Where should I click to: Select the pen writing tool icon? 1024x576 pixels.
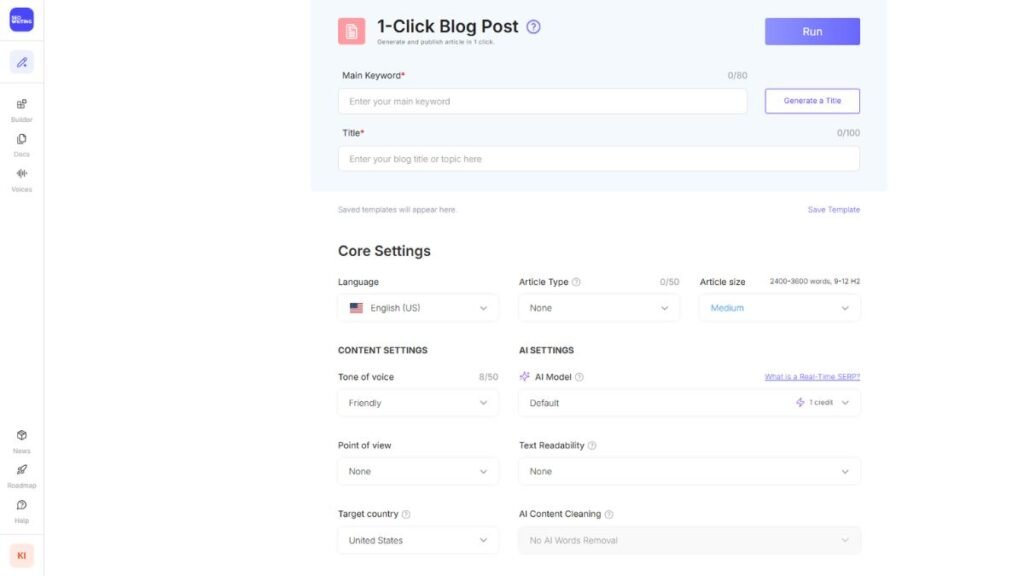tap(21, 62)
